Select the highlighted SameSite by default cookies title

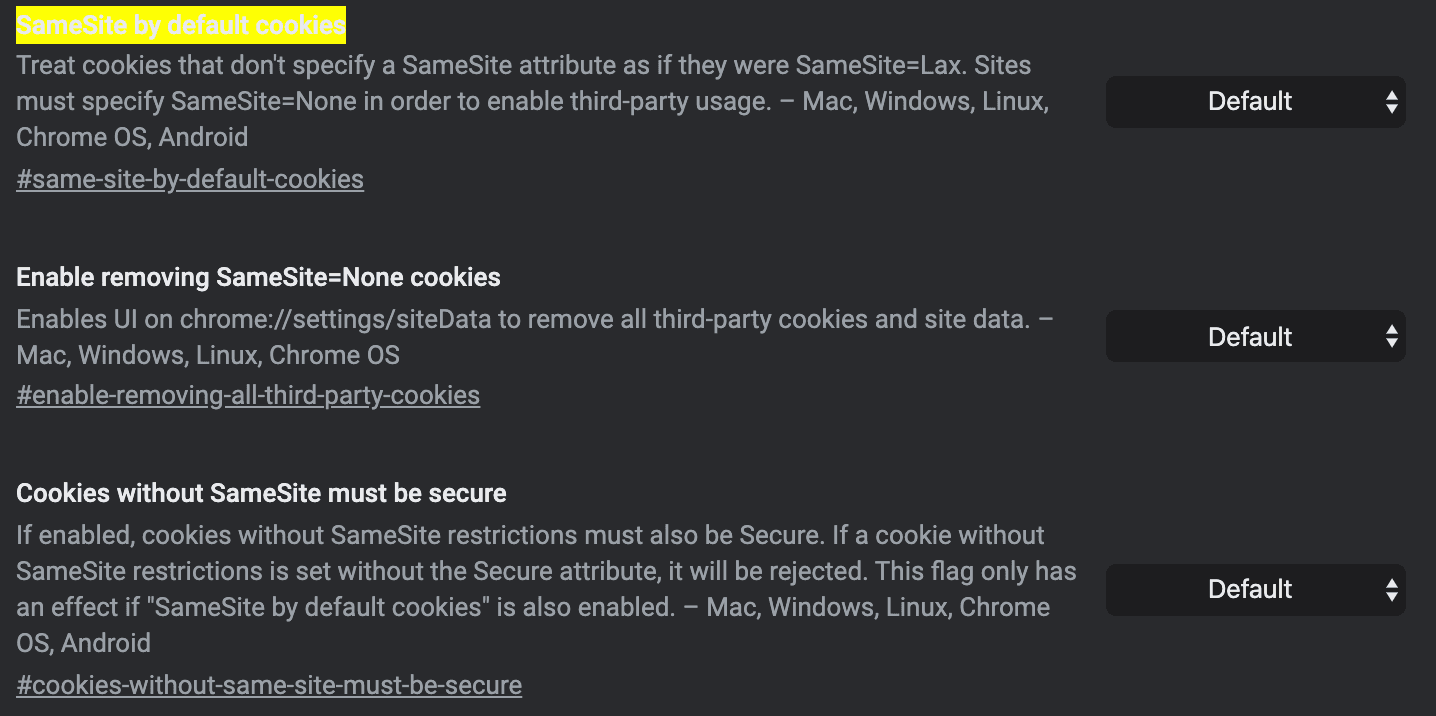180,25
